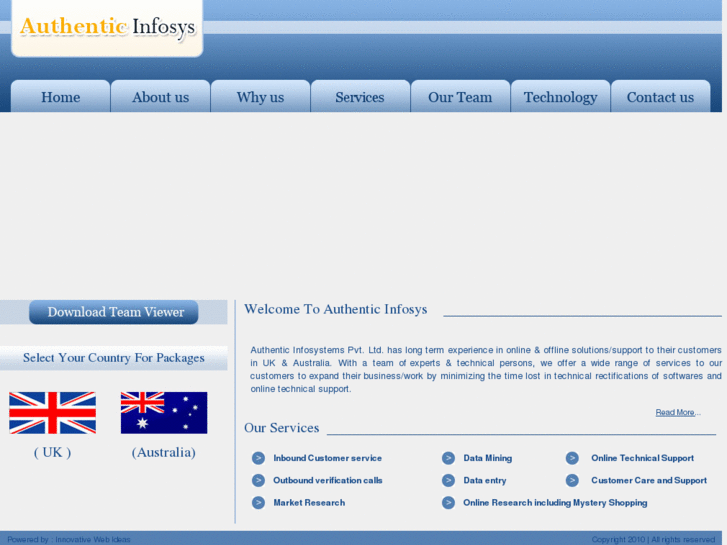This screenshot has width=727, height=545.
Task: Click the arrow bullet beside Online Research
Action: pos(448,503)
